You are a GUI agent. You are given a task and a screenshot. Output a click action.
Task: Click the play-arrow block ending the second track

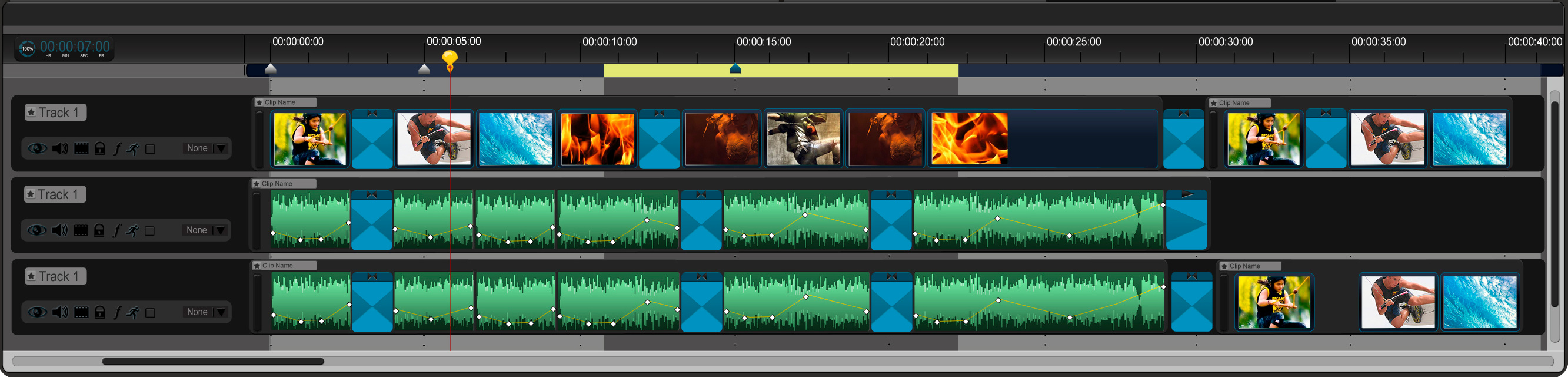coord(1186,220)
